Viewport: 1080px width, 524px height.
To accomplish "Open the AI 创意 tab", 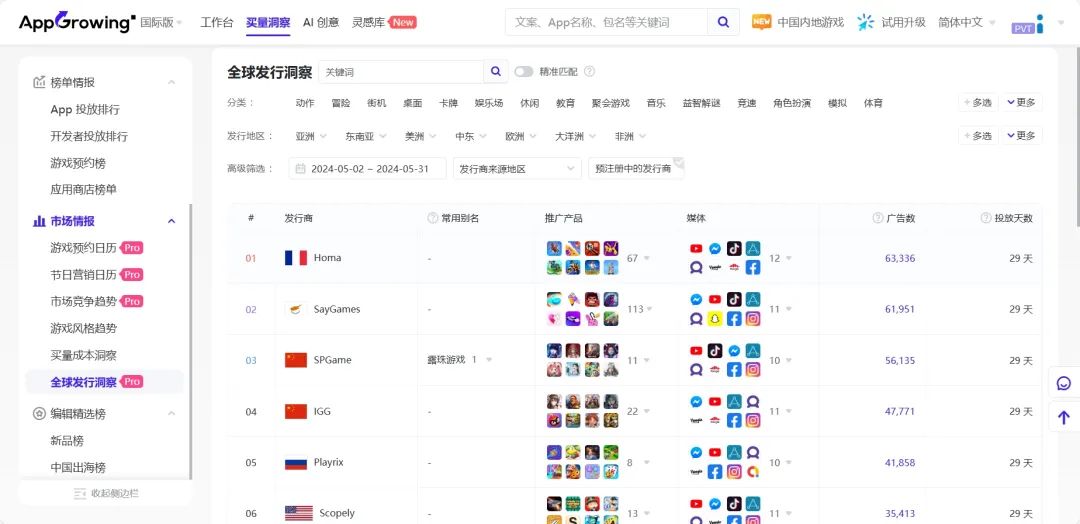I will pyautogui.click(x=321, y=22).
